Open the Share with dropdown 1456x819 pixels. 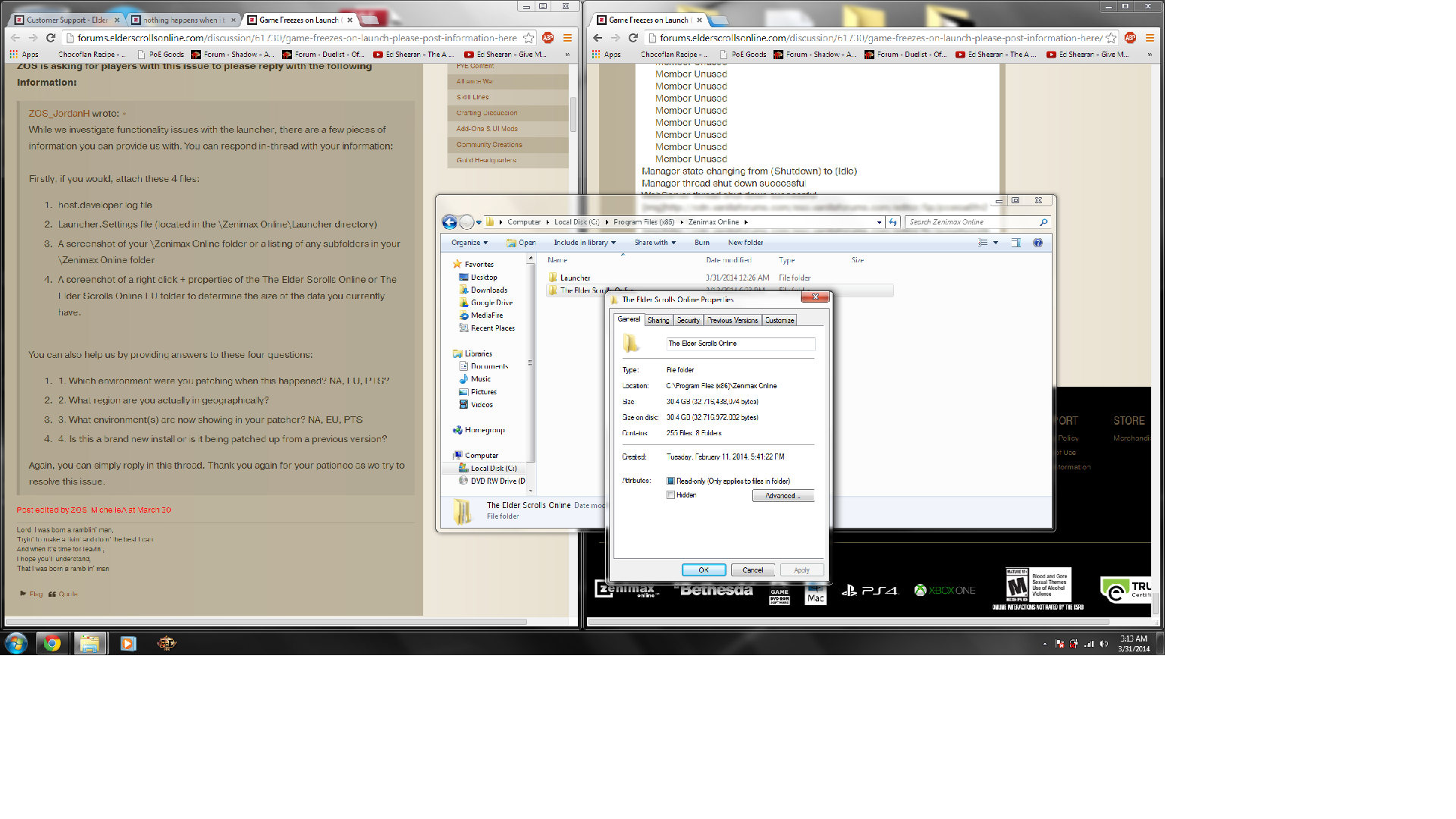[655, 243]
